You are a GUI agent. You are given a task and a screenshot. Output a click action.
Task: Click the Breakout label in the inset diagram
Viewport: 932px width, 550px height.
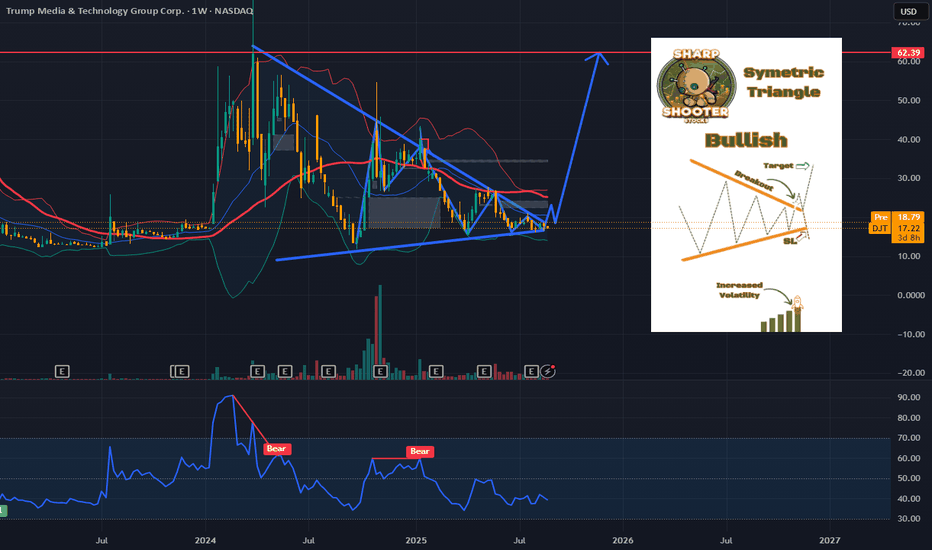[x=754, y=181]
